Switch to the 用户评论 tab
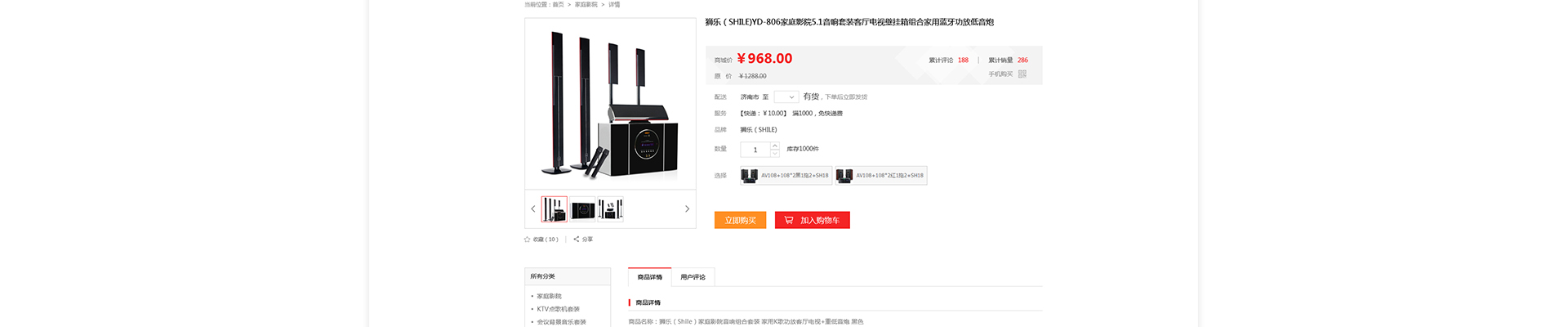This screenshot has height=327, width=1568. point(693,277)
